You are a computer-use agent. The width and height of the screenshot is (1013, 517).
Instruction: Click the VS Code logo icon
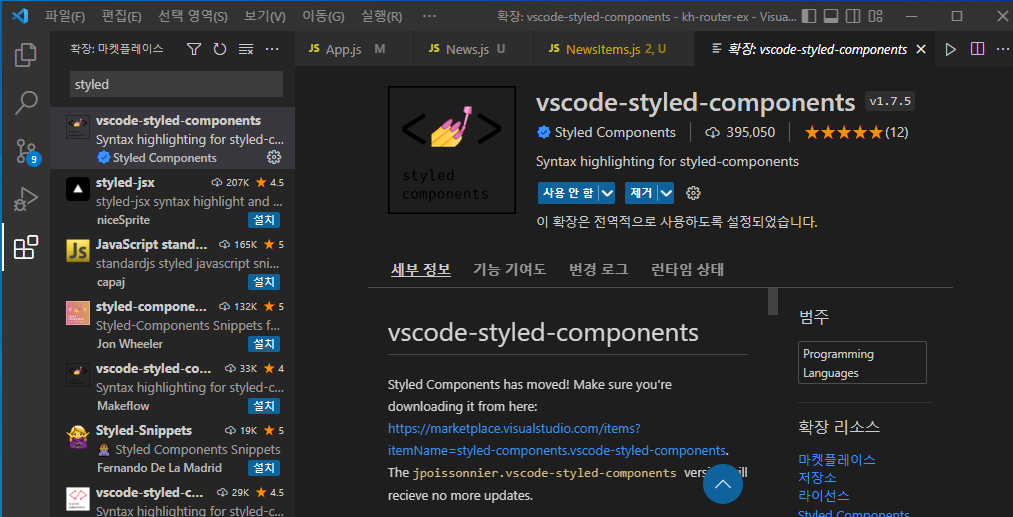(19, 16)
